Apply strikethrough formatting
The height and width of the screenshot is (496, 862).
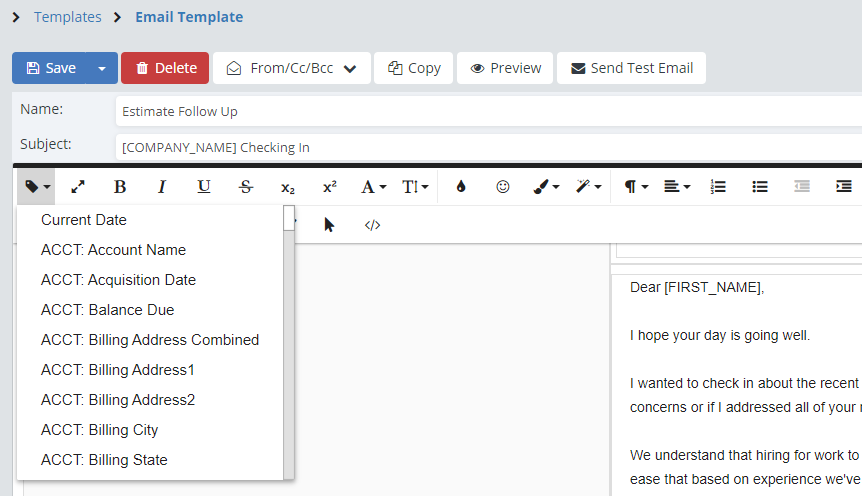[246, 187]
